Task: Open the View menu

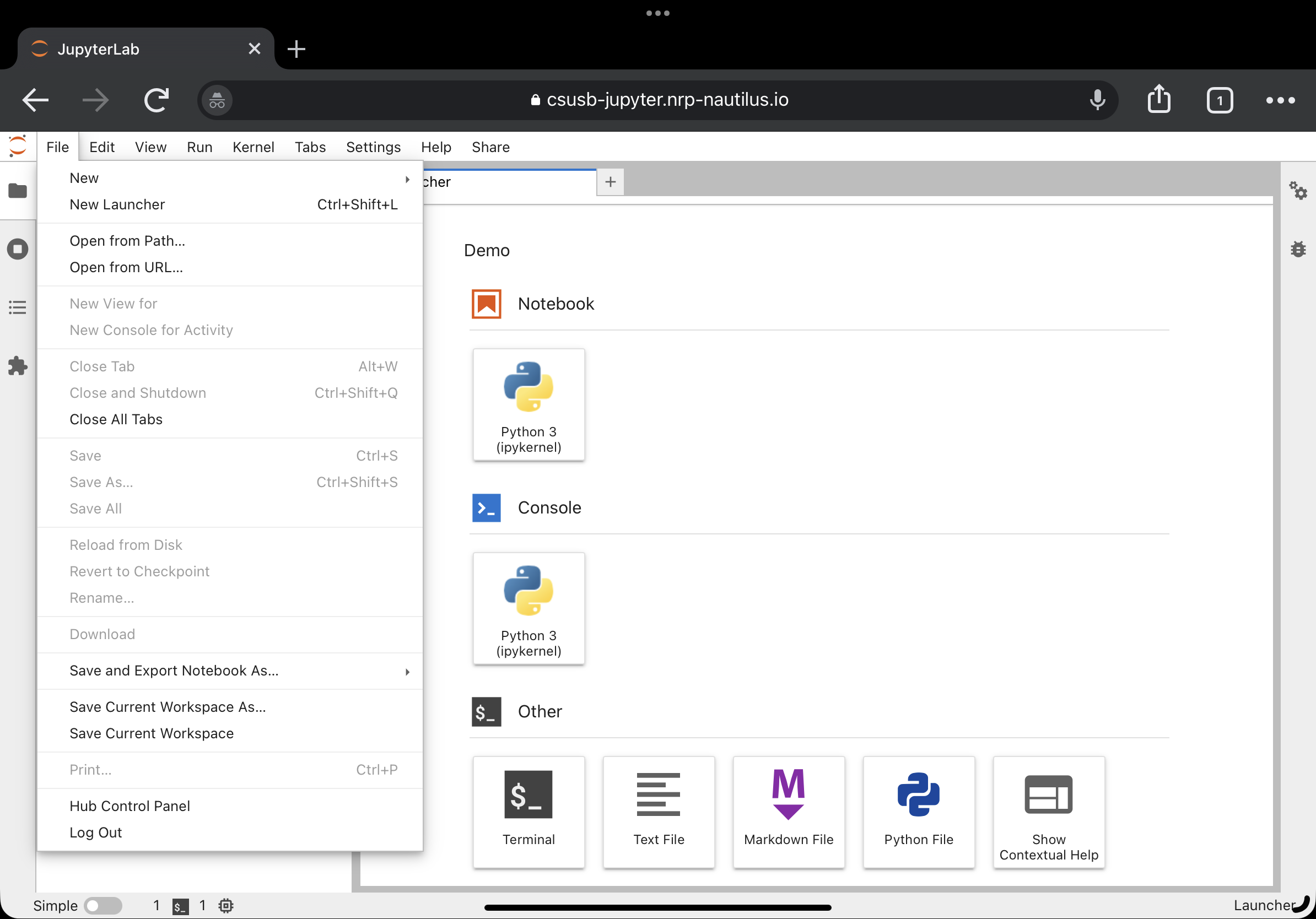Action: [151, 147]
